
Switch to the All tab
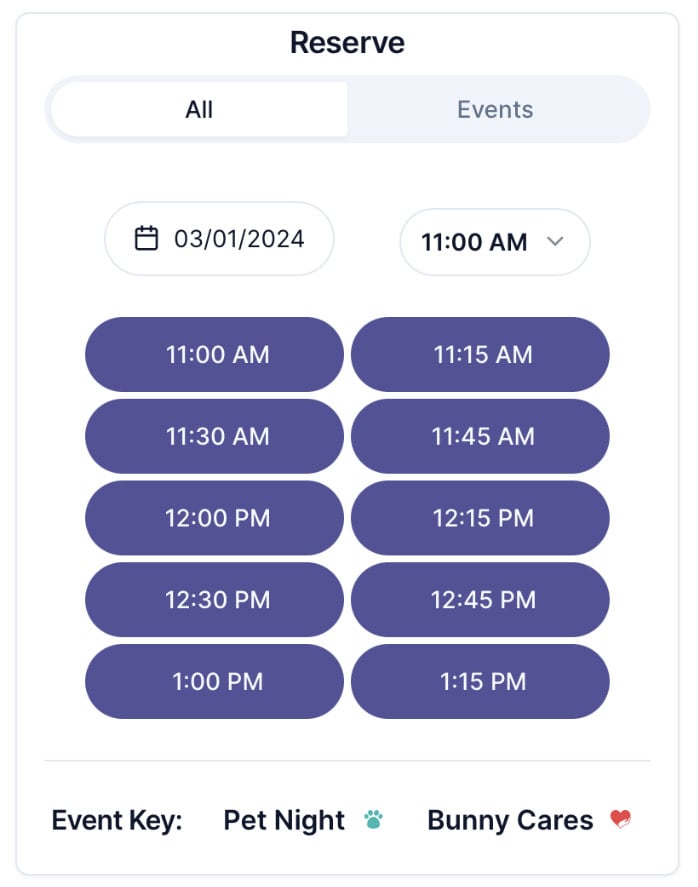coord(199,109)
